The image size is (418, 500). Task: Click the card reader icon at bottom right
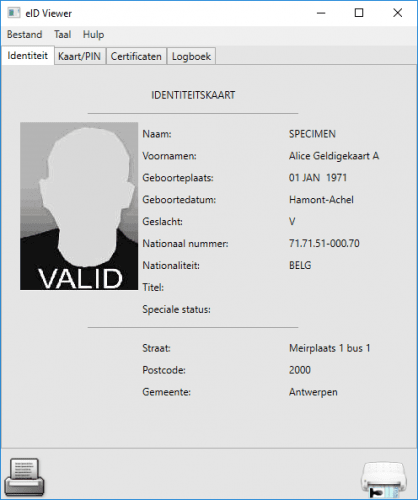pyautogui.click(x=384, y=479)
